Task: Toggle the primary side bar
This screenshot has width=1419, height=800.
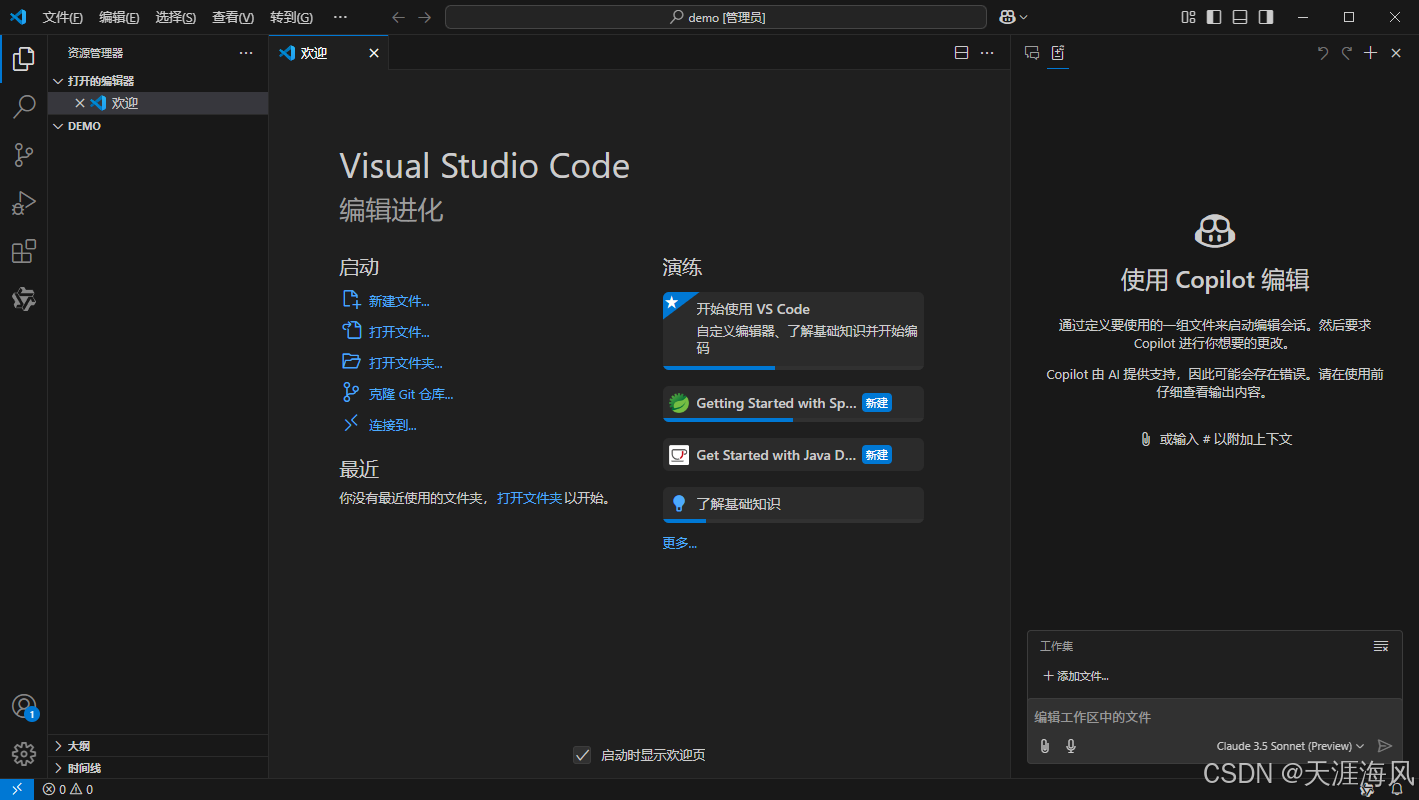Action: coord(1214,17)
